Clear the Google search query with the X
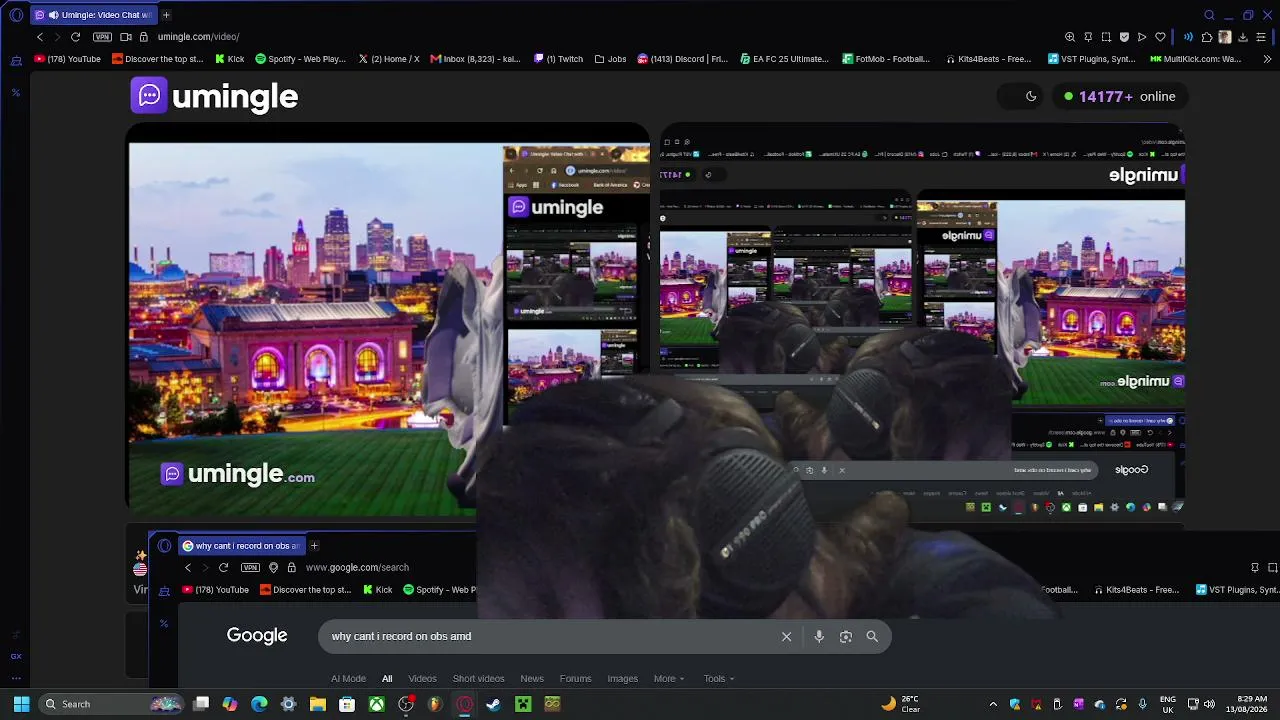 tap(786, 636)
